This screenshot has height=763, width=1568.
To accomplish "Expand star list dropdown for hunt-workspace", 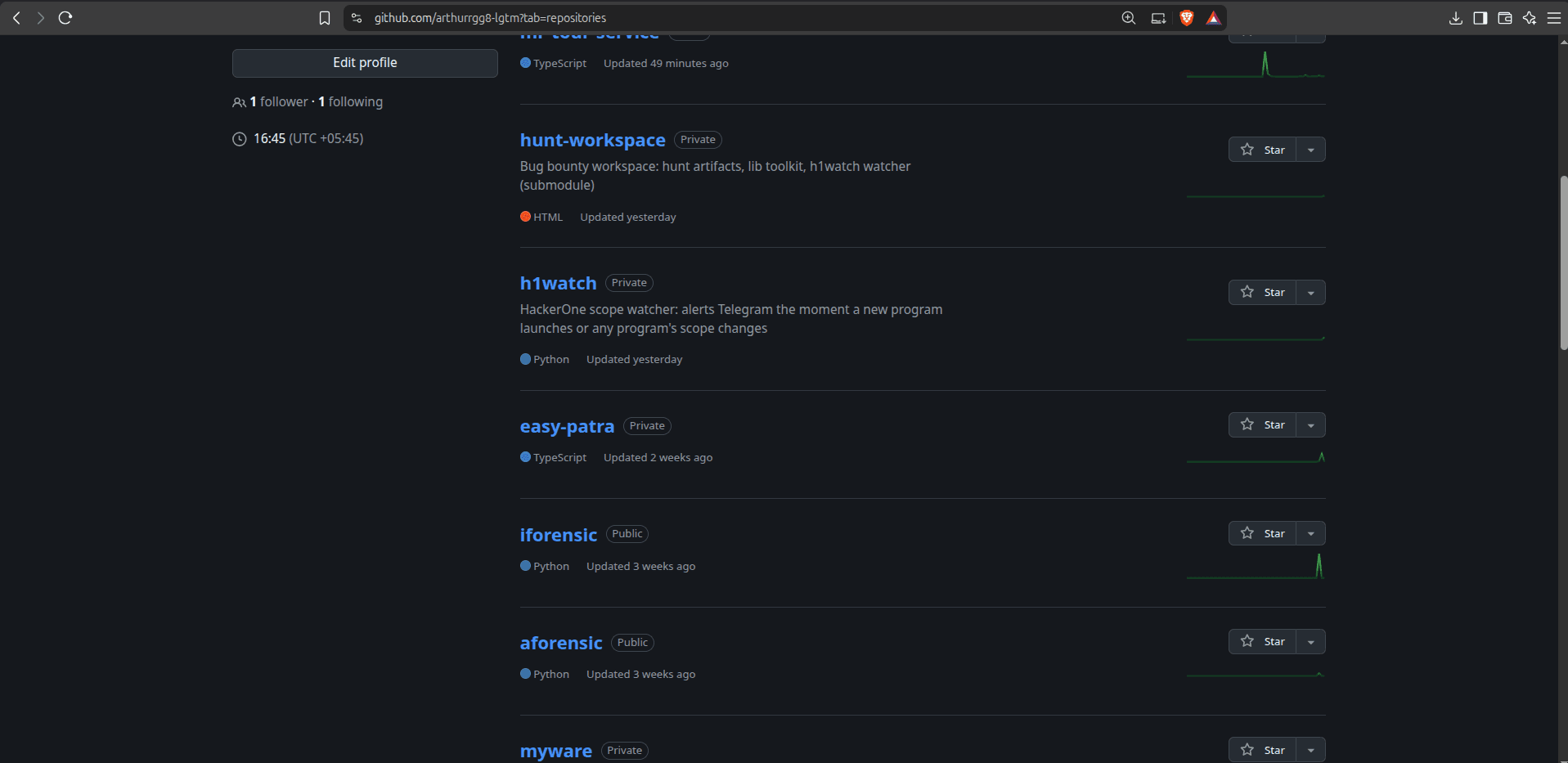I will (x=1311, y=150).
